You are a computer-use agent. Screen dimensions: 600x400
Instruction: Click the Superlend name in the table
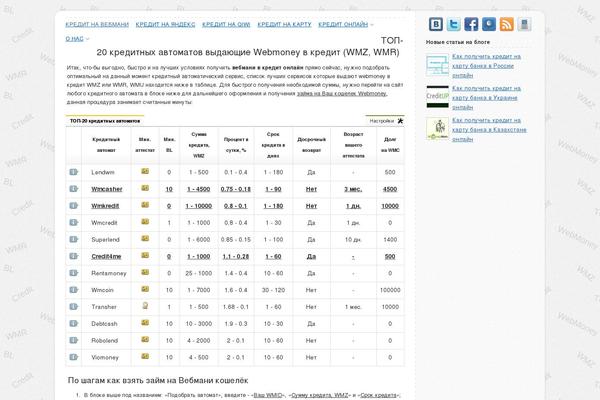105,240
